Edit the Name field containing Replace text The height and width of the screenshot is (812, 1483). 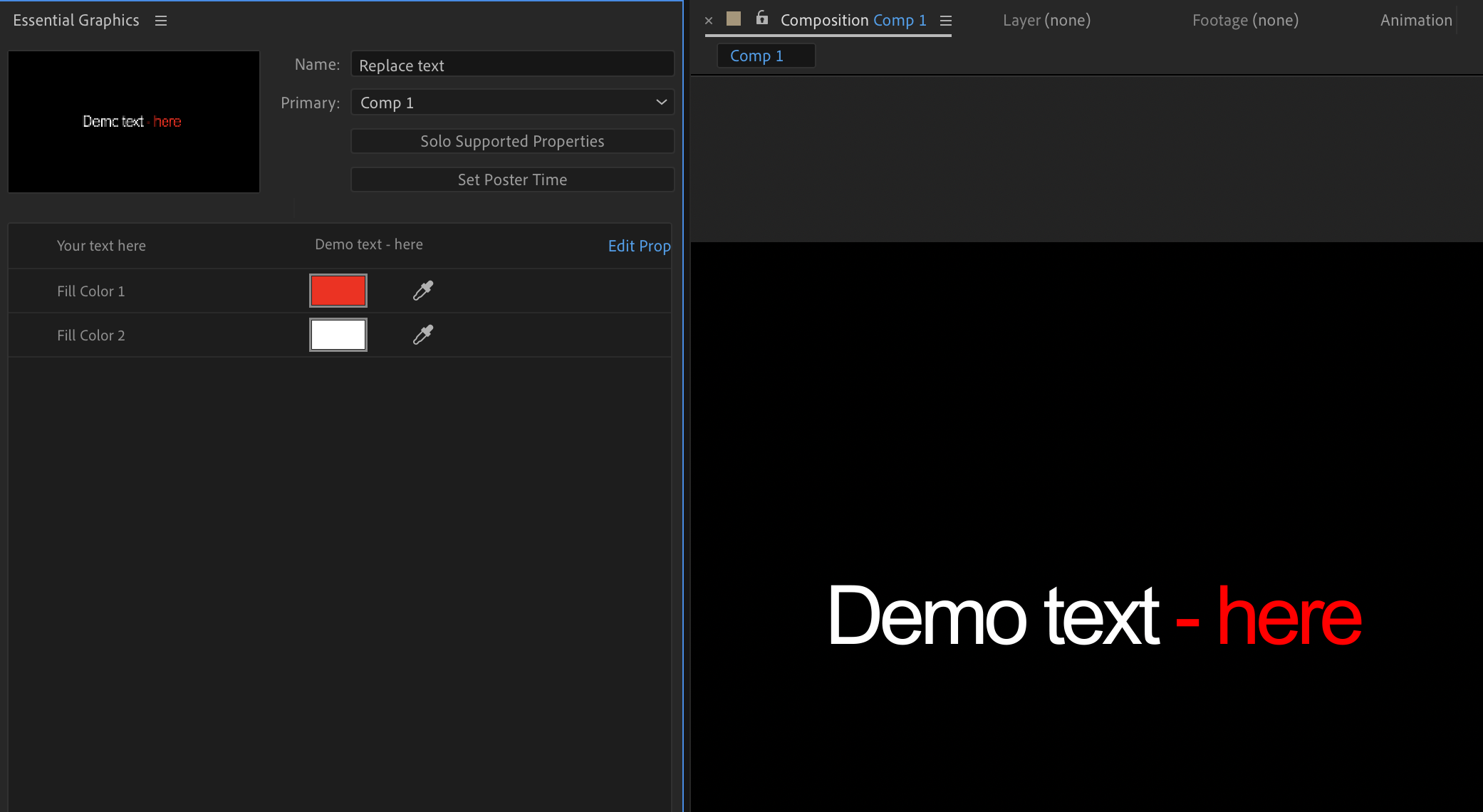(511, 64)
